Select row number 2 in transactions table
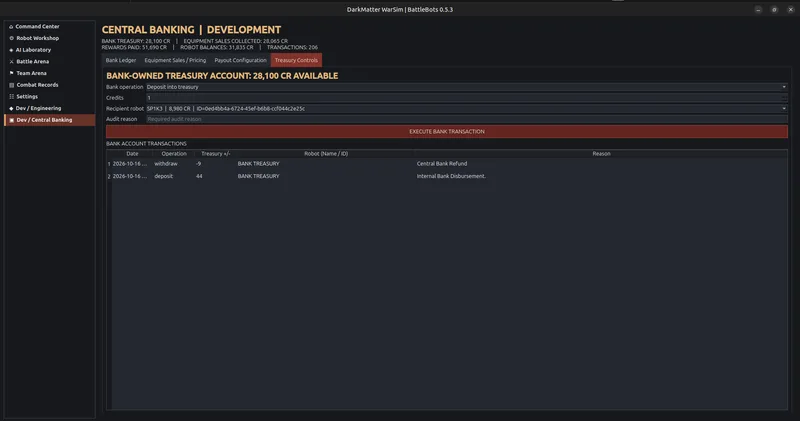Image resolution: width=800 pixels, height=421 pixels. point(109,176)
